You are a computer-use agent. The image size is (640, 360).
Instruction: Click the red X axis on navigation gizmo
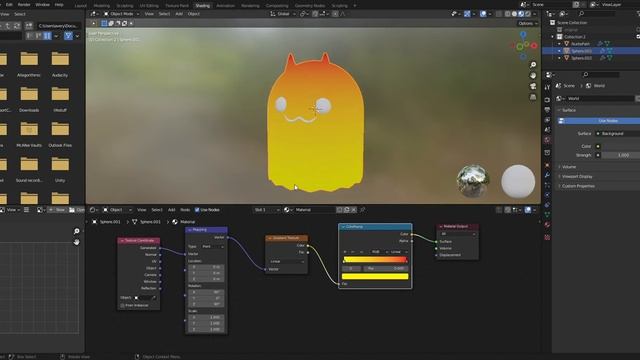[x=534, y=46]
